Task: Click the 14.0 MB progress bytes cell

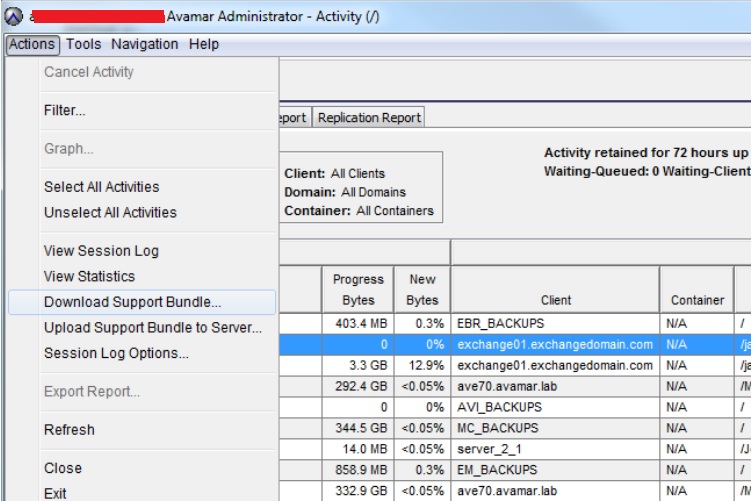Action: [358, 449]
